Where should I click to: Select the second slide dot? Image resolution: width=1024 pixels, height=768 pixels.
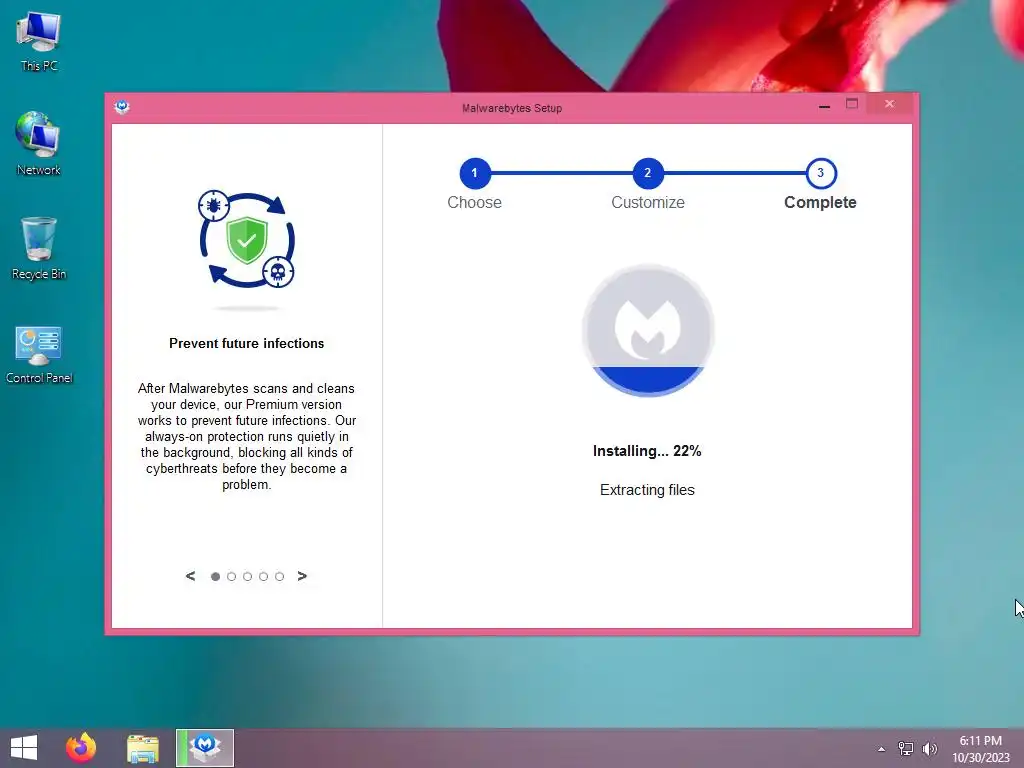pyautogui.click(x=231, y=577)
